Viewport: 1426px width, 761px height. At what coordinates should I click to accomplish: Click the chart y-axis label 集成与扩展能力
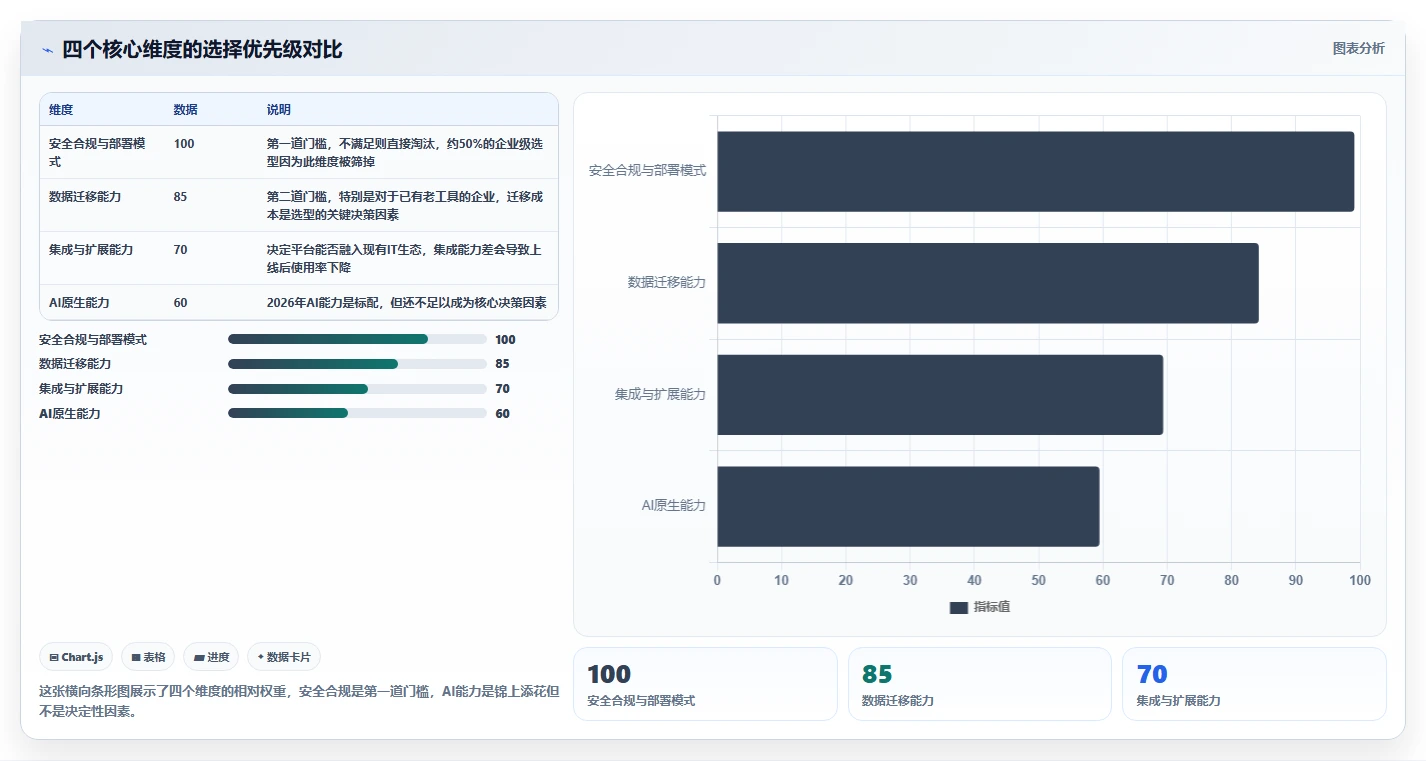pyautogui.click(x=660, y=395)
